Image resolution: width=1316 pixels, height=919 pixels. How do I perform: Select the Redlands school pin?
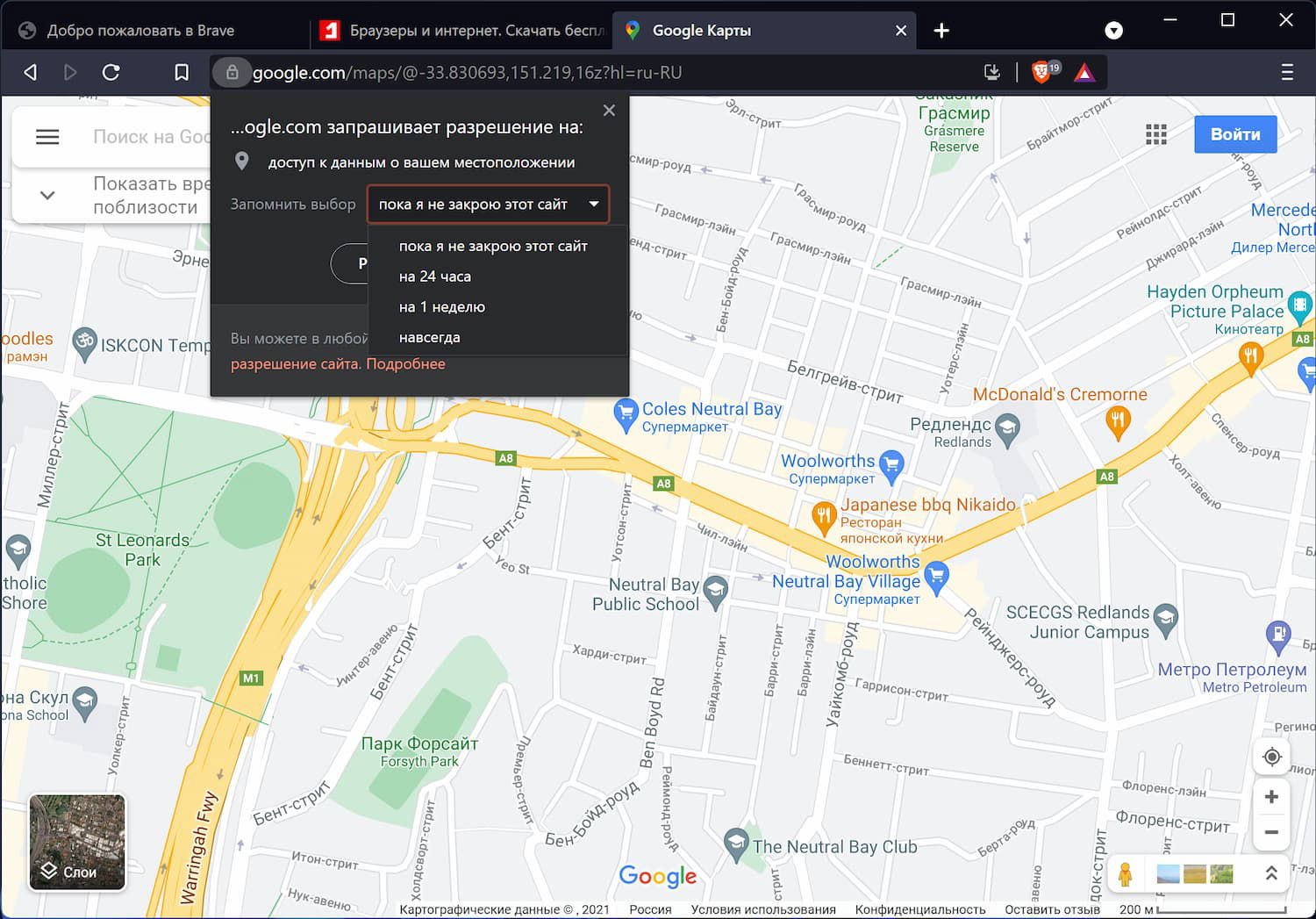coord(1007,430)
